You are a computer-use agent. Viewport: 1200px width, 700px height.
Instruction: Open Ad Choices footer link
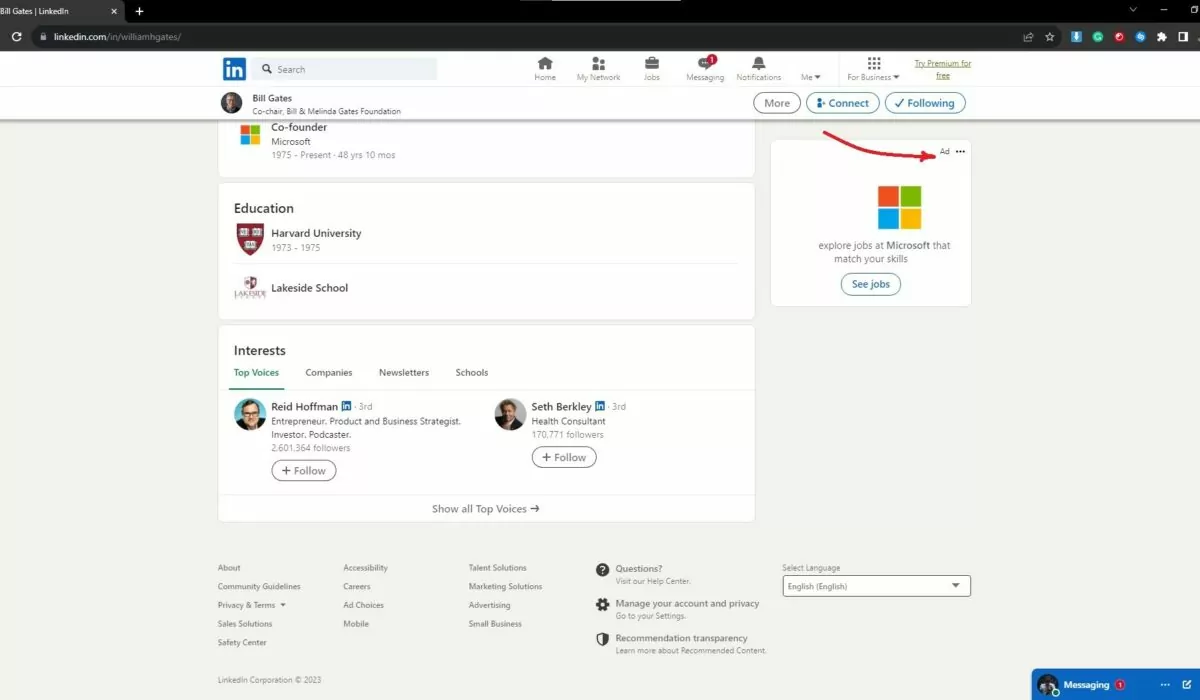pyautogui.click(x=363, y=605)
